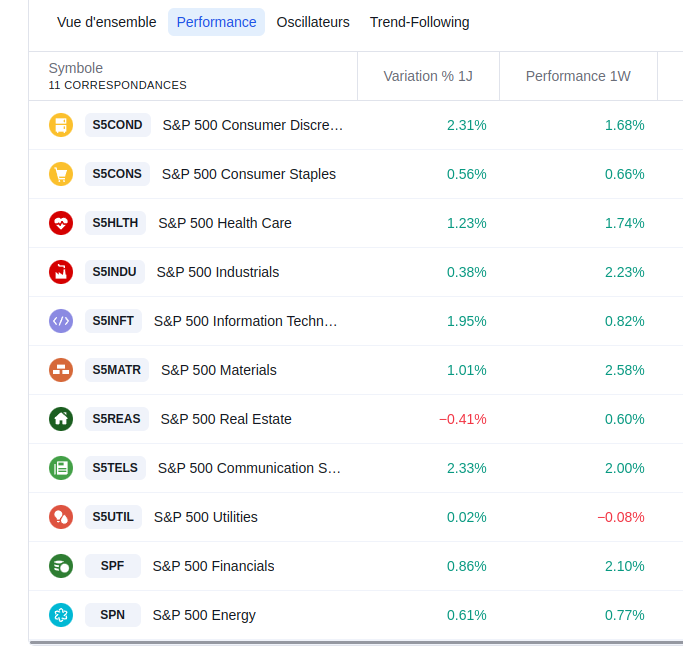Open the SPF ticker symbol
Screen dimensions: 683x657
point(113,566)
